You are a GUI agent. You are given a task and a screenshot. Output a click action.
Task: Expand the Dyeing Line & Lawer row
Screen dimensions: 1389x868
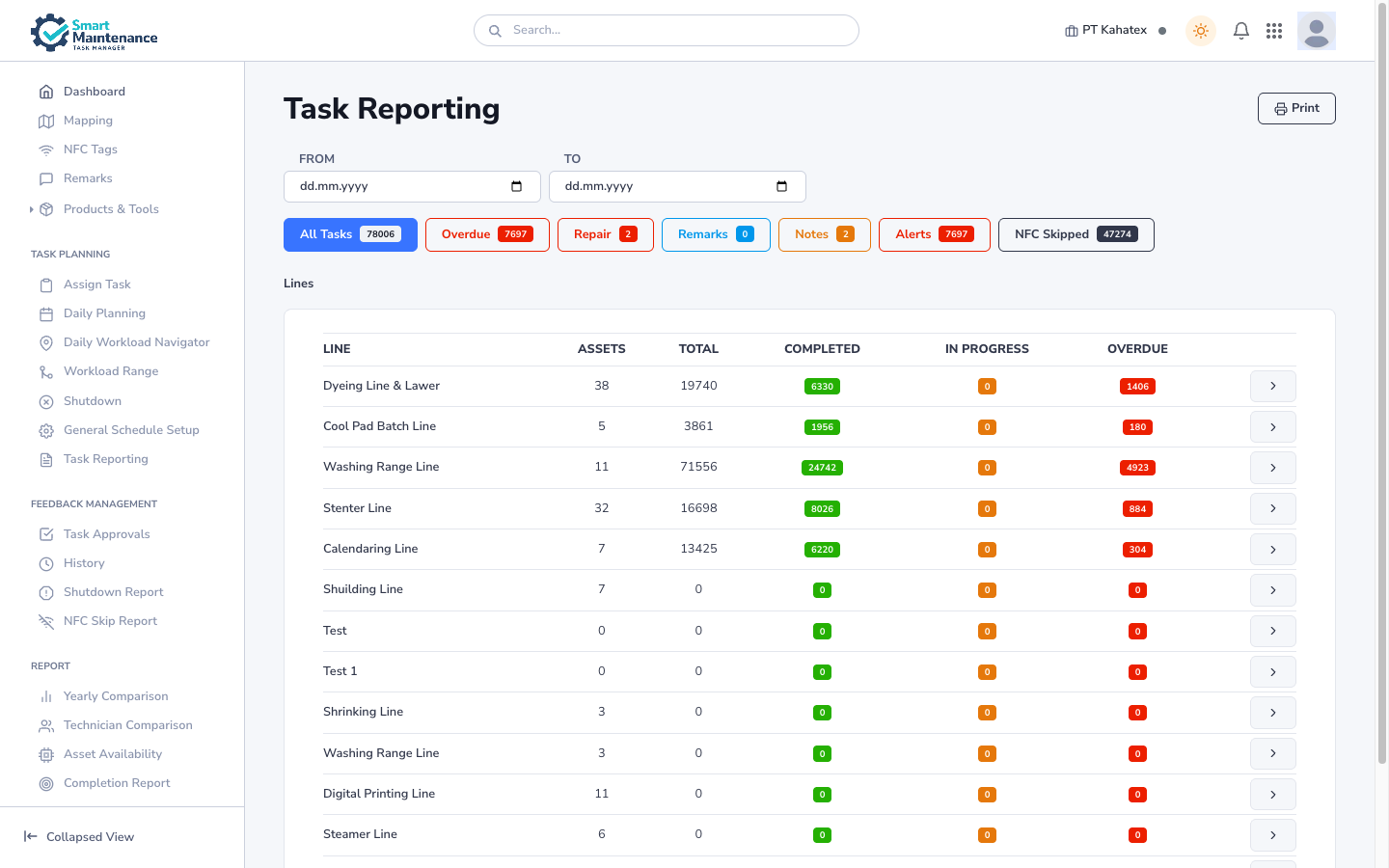[1272, 386]
